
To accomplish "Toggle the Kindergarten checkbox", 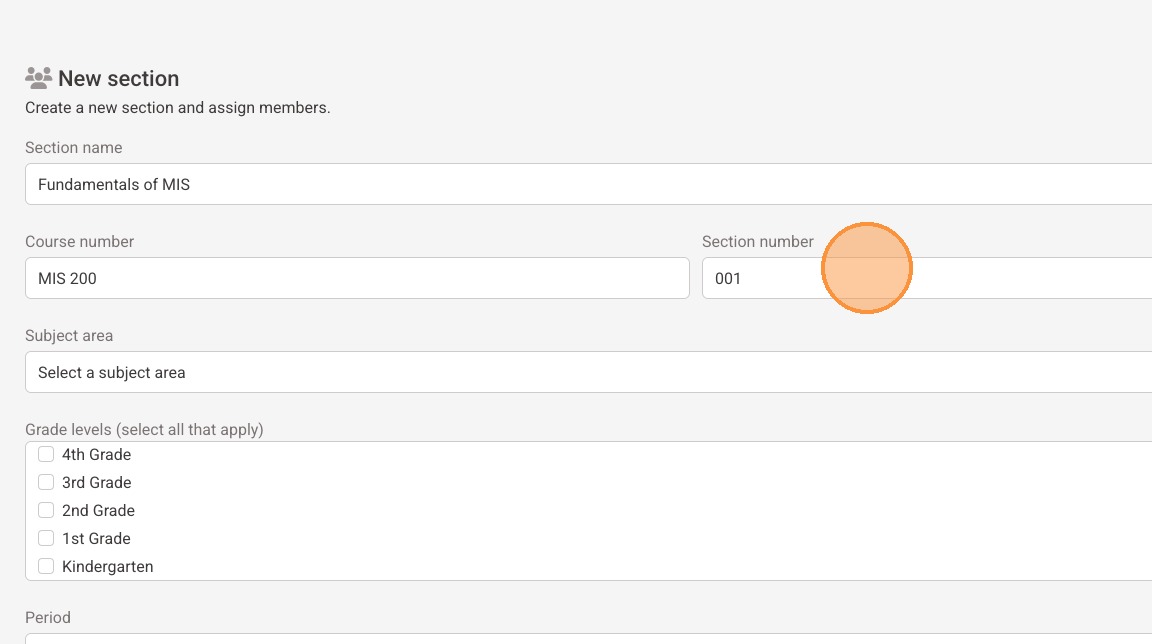I will [46, 566].
